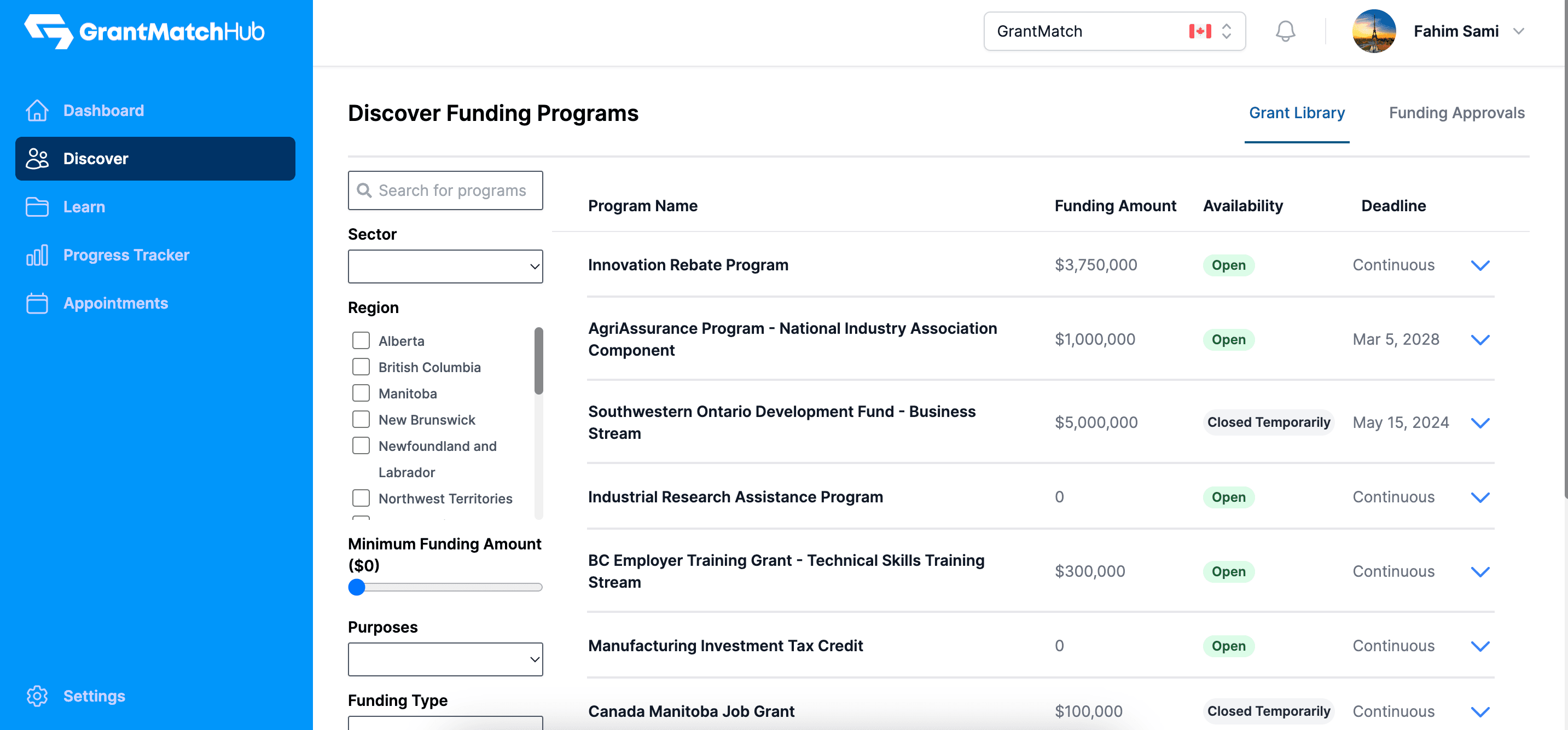The width and height of the screenshot is (1568, 730).
Task: Click the Progress Tracker bar chart icon
Action: point(37,255)
